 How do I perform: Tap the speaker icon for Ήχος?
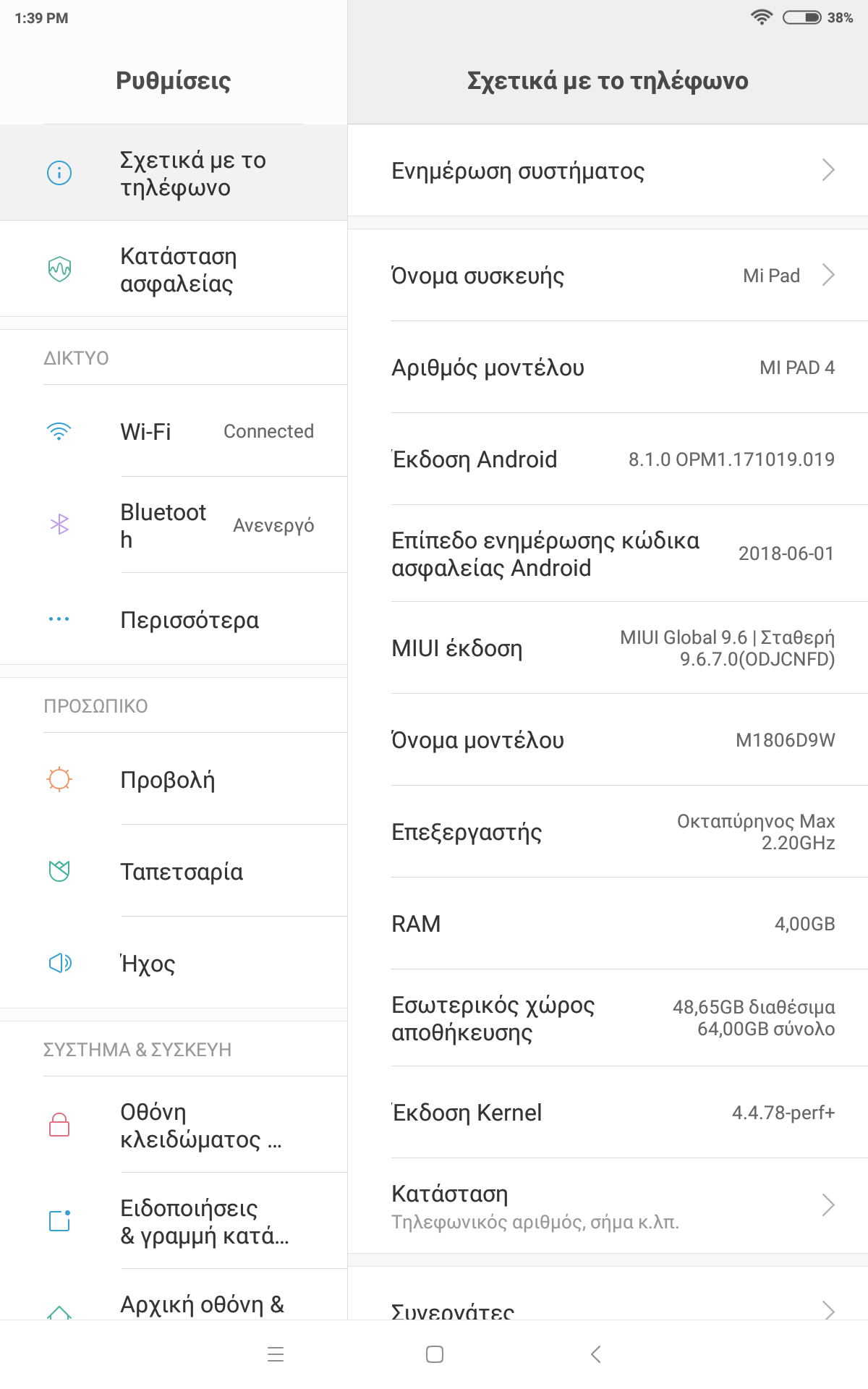[x=59, y=963]
